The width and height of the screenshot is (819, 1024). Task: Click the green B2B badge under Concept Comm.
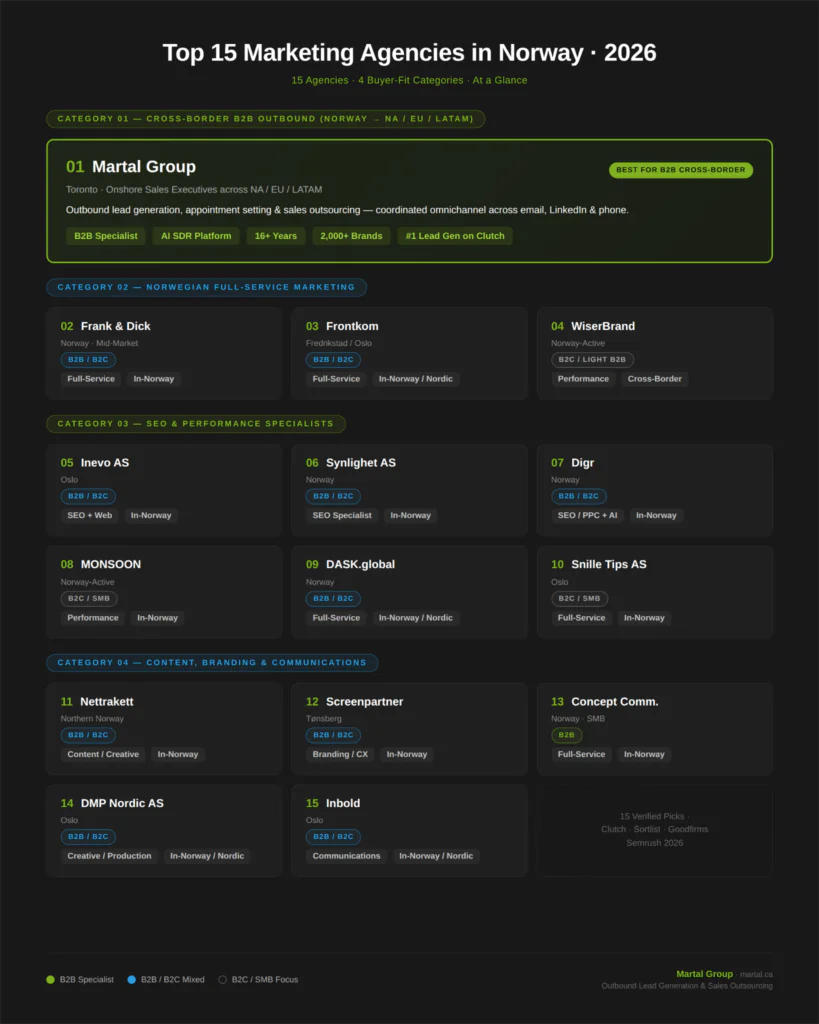566,735
